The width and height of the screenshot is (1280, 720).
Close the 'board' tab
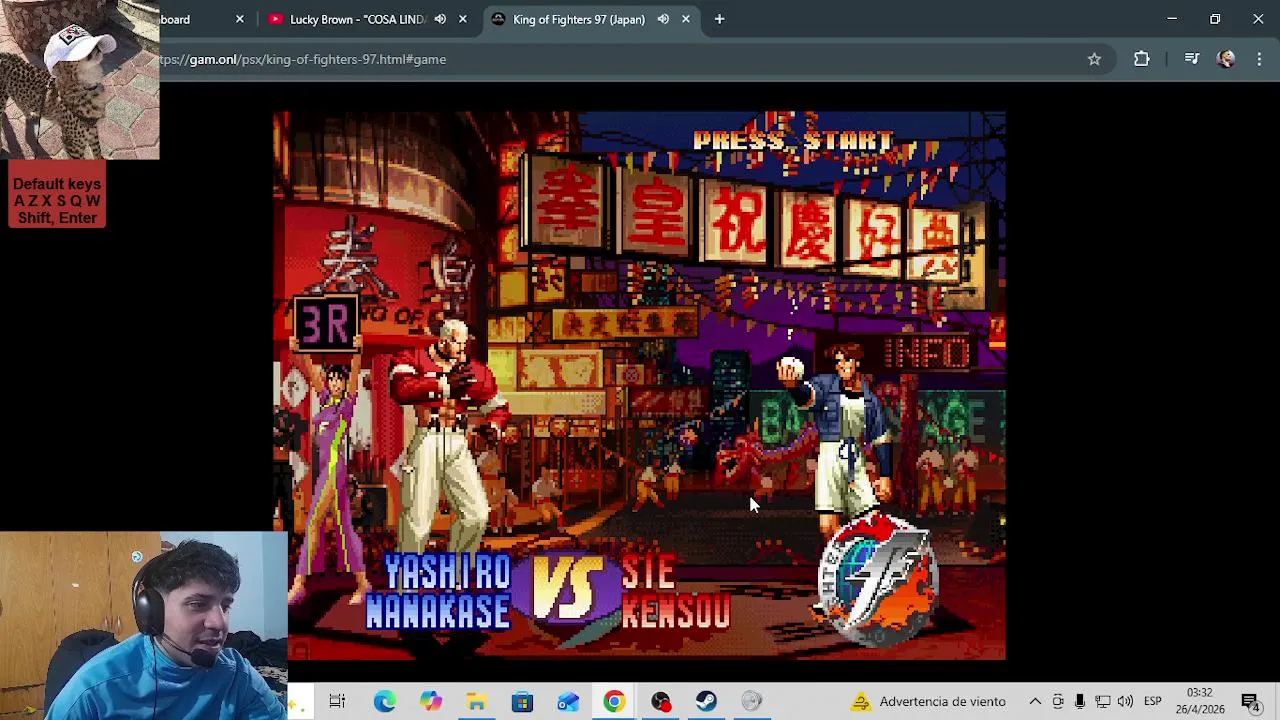(239, 19)
